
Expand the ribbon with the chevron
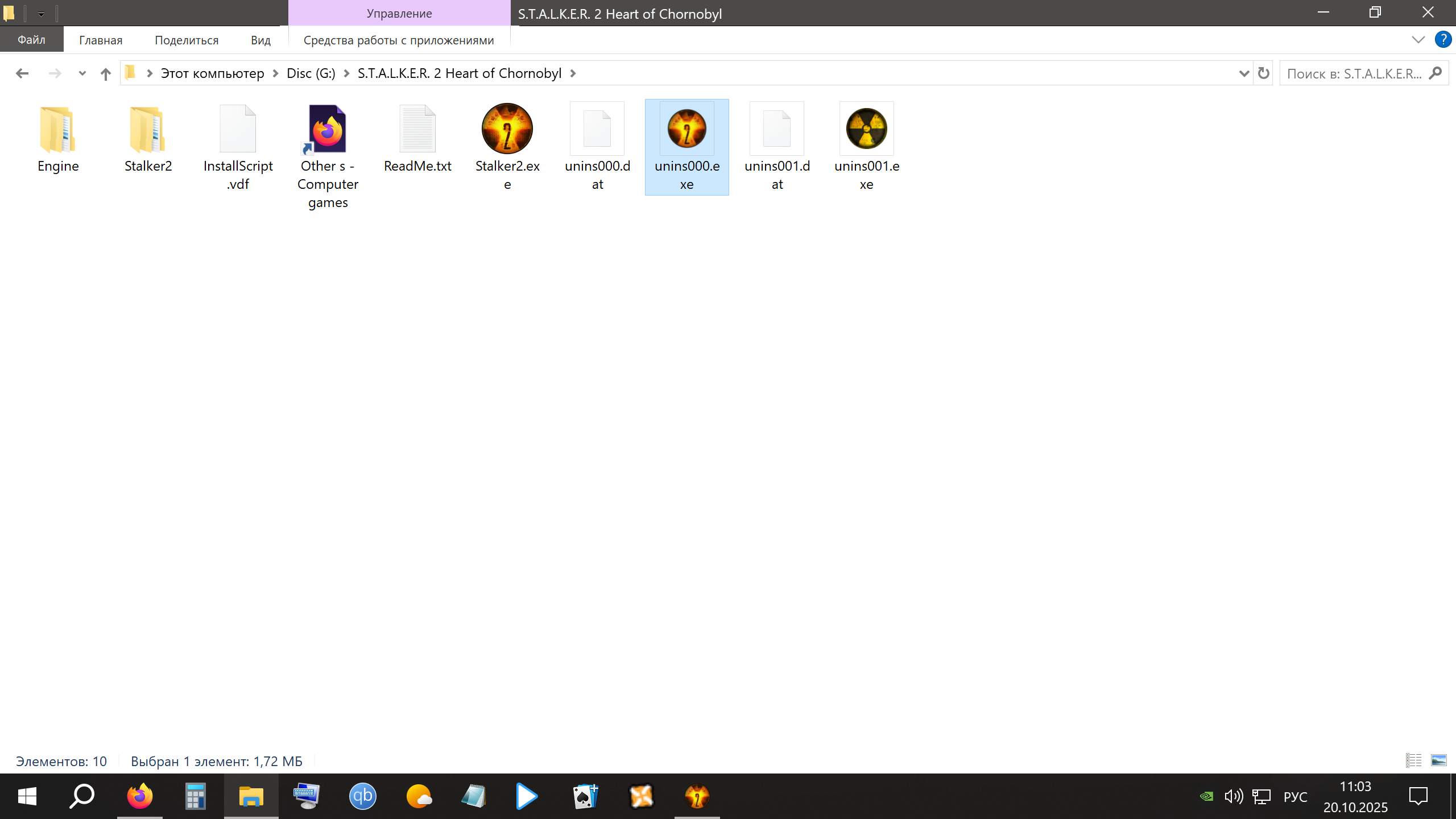click(x=1418, y=40)
